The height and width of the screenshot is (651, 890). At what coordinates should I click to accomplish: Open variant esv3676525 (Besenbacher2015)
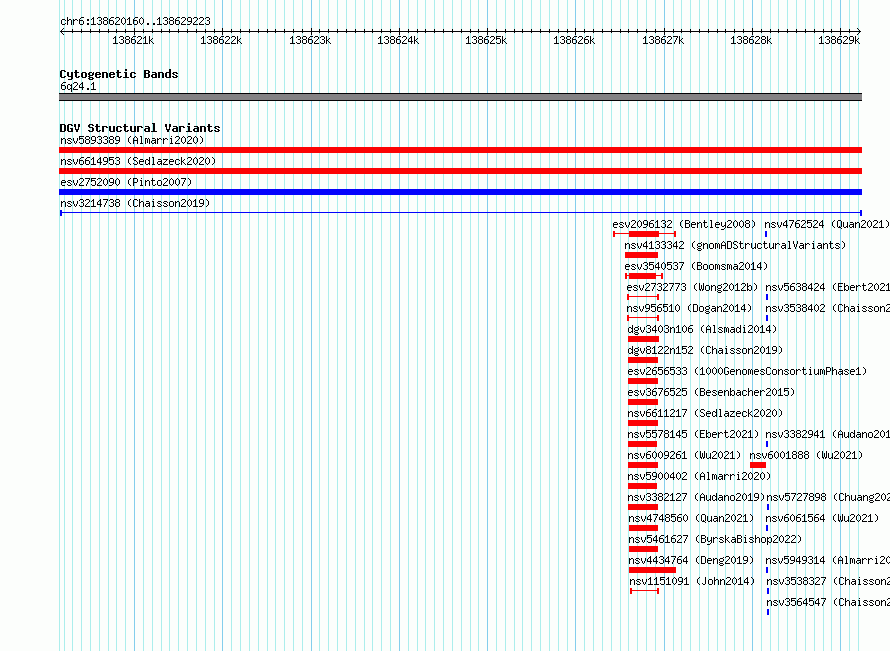pos(711,392)
